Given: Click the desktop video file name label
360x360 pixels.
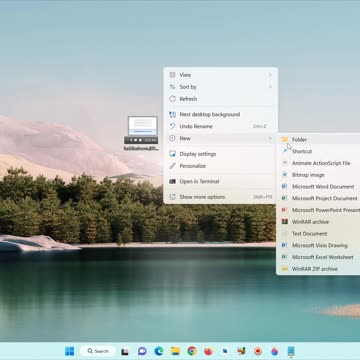Looking at the screenshot, I should pos(141,148).
